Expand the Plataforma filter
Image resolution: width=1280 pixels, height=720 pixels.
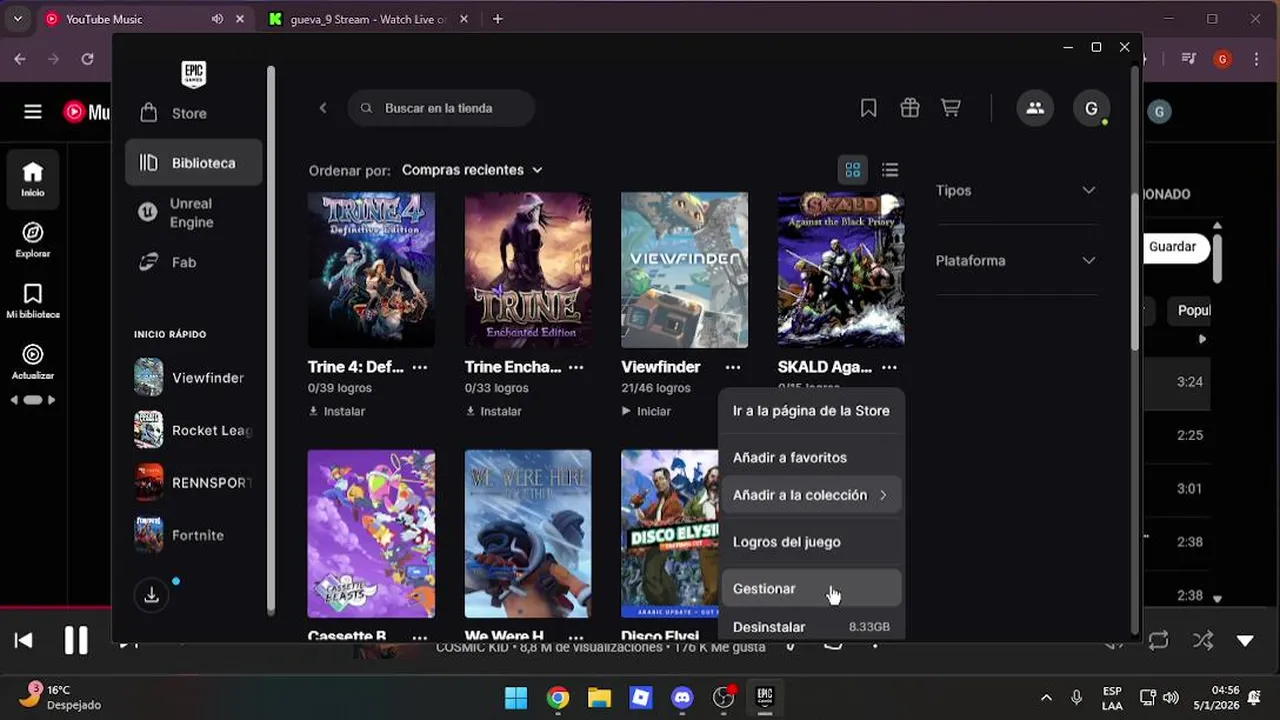point(1016,260)
